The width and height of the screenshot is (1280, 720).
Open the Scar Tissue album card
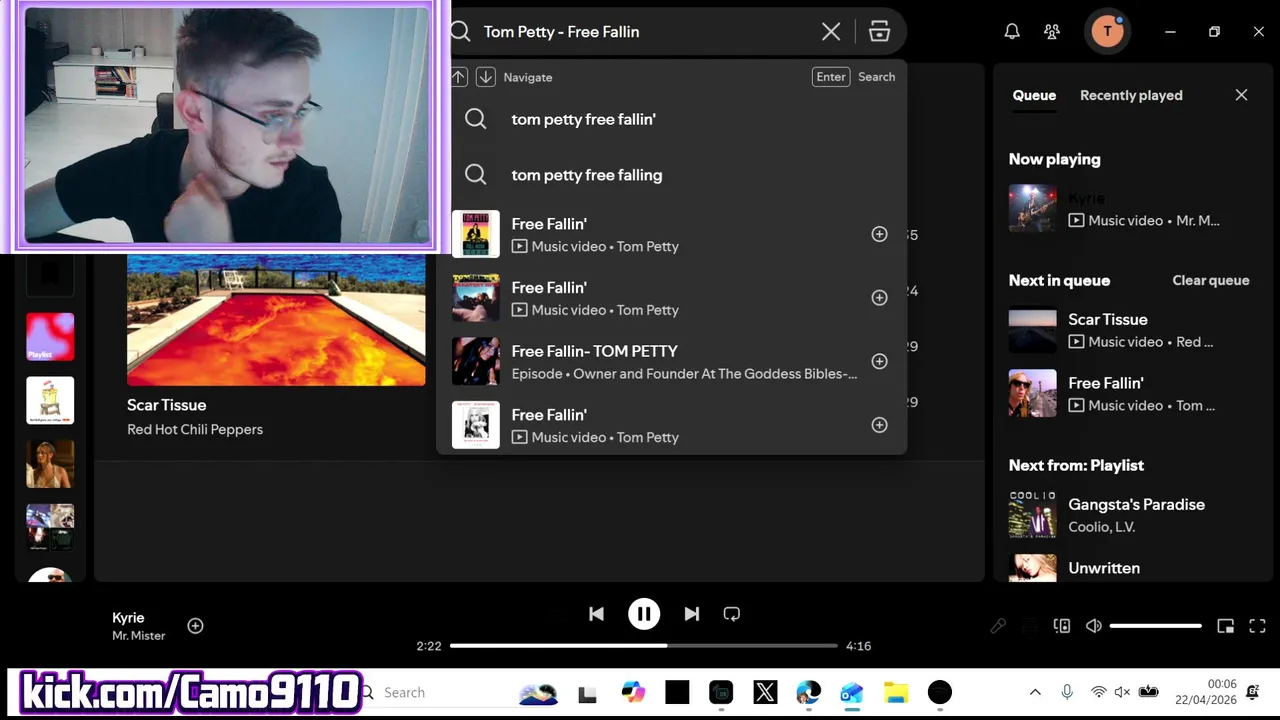(x=276, y=320)
